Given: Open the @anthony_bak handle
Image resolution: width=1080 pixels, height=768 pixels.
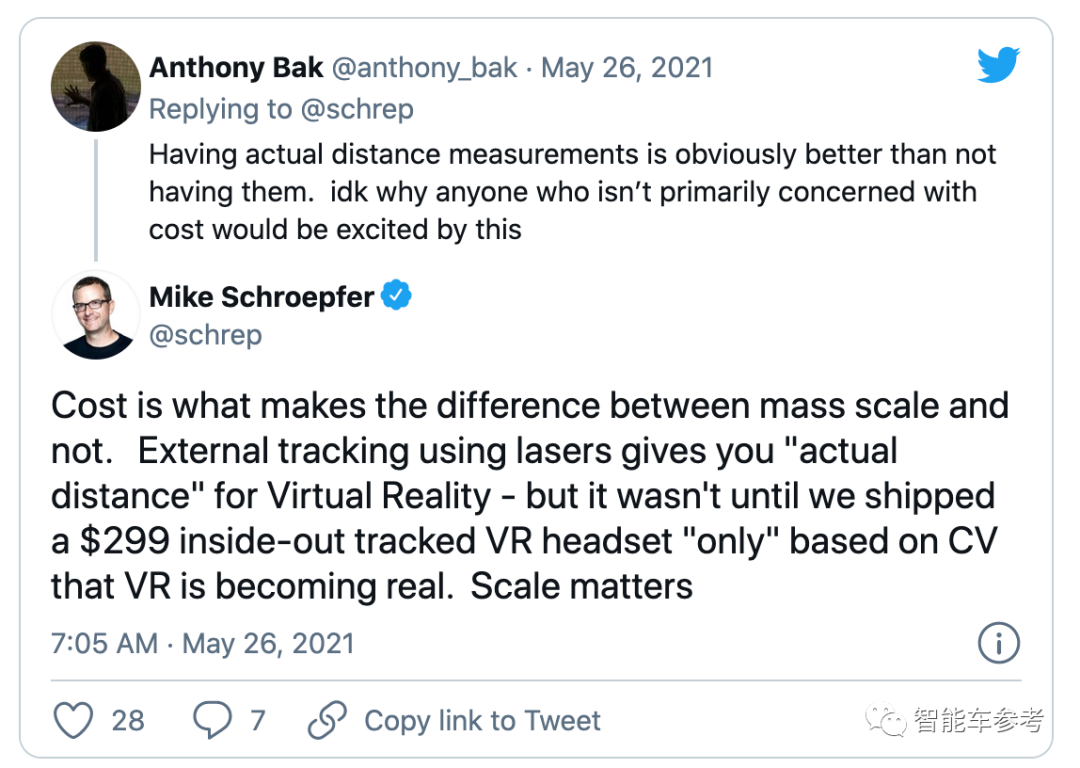Looking at the screenshot, I should (424, 68).
